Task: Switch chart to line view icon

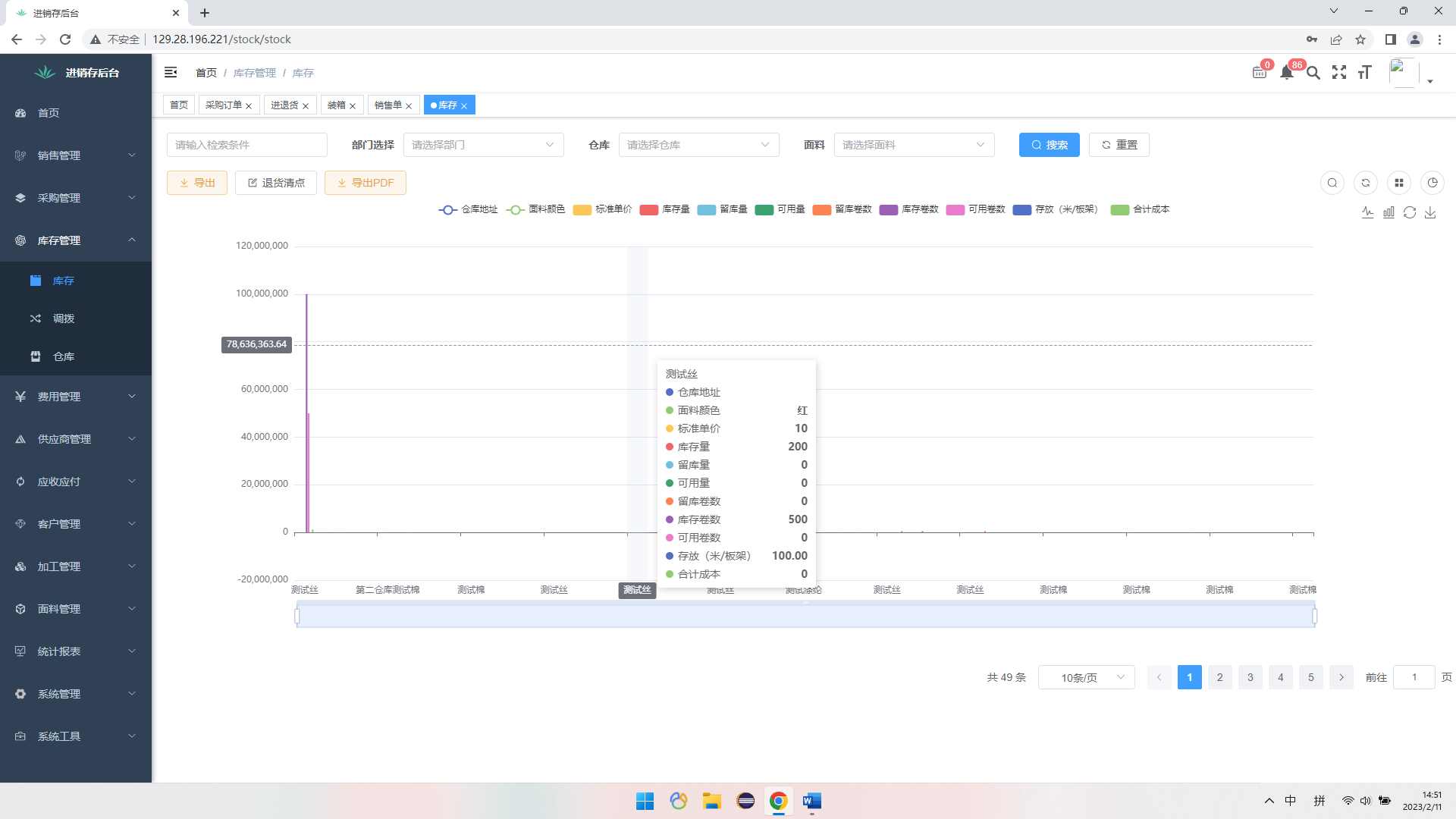Action: (1367, 213)
